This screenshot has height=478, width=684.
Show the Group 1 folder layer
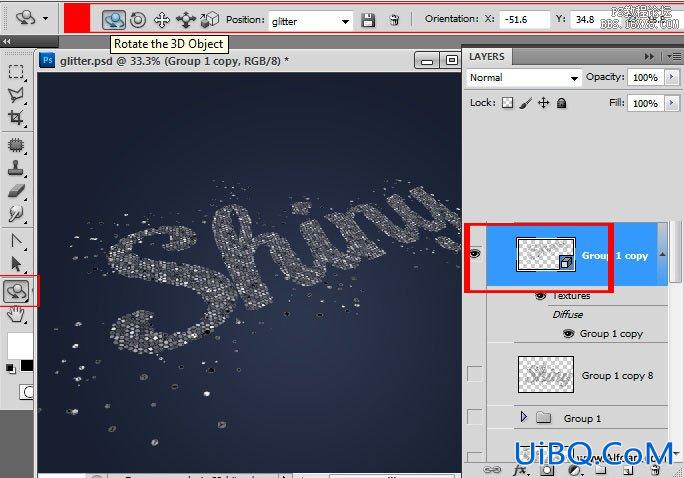pos(475,417)
